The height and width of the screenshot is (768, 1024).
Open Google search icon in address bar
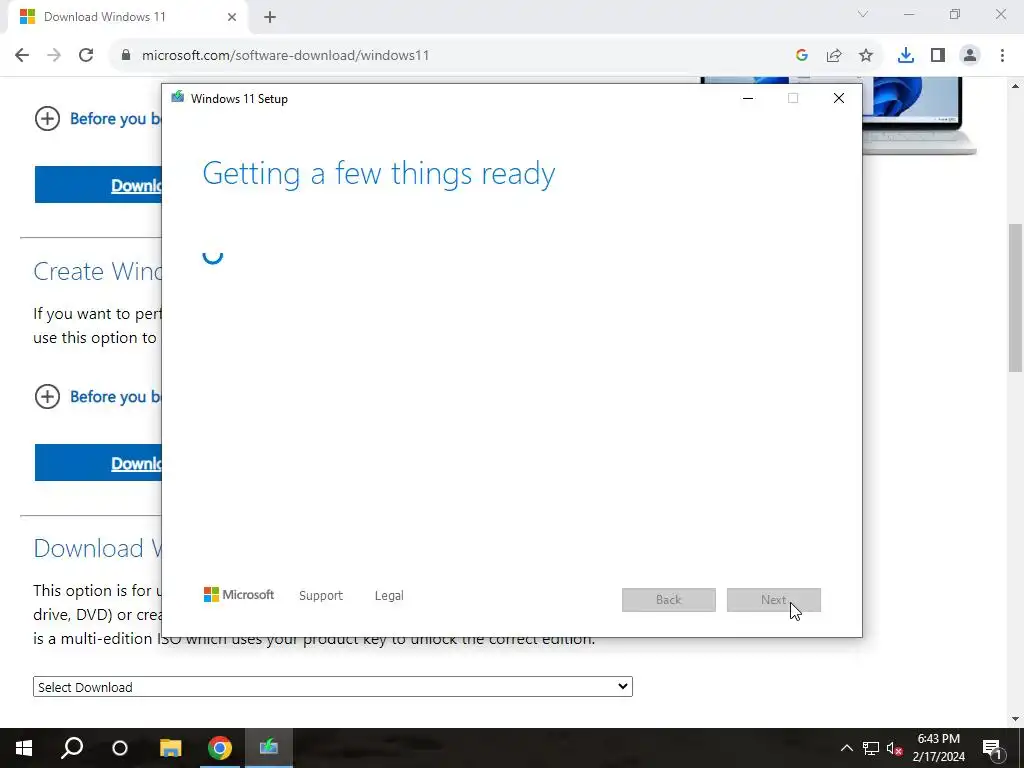point(802,56)
